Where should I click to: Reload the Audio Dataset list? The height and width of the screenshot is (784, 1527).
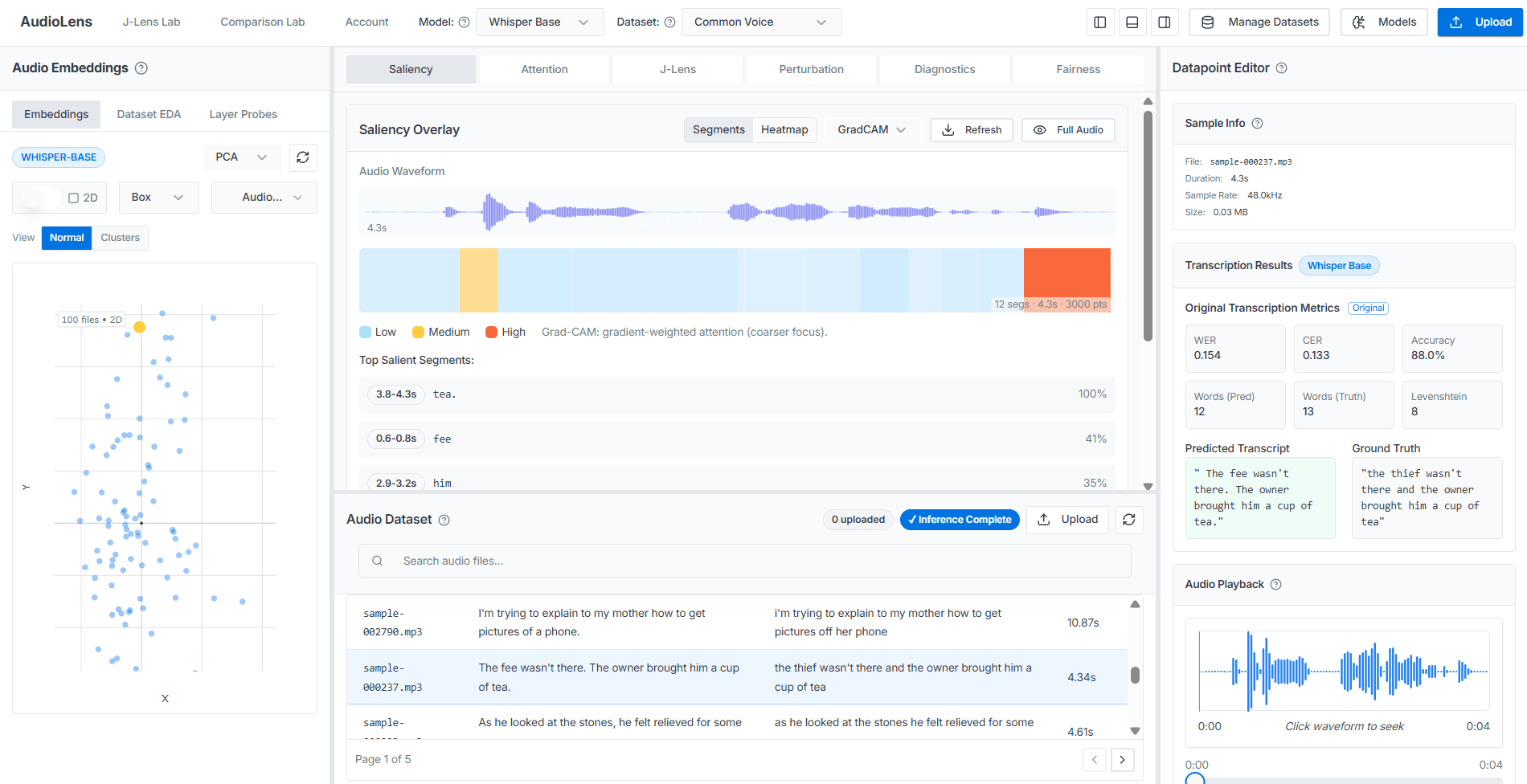pos(1129,520)
